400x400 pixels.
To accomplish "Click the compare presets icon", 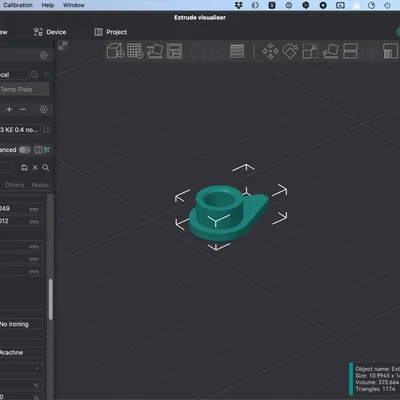I will tap(38, 150).
